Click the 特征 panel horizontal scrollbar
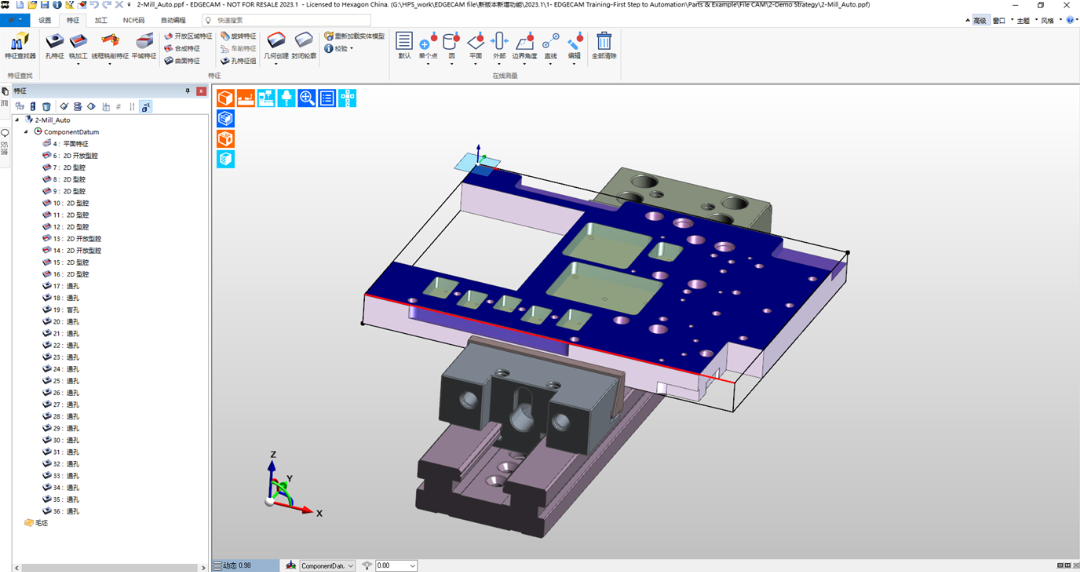The image size is (1080, 572). point(110,568)
